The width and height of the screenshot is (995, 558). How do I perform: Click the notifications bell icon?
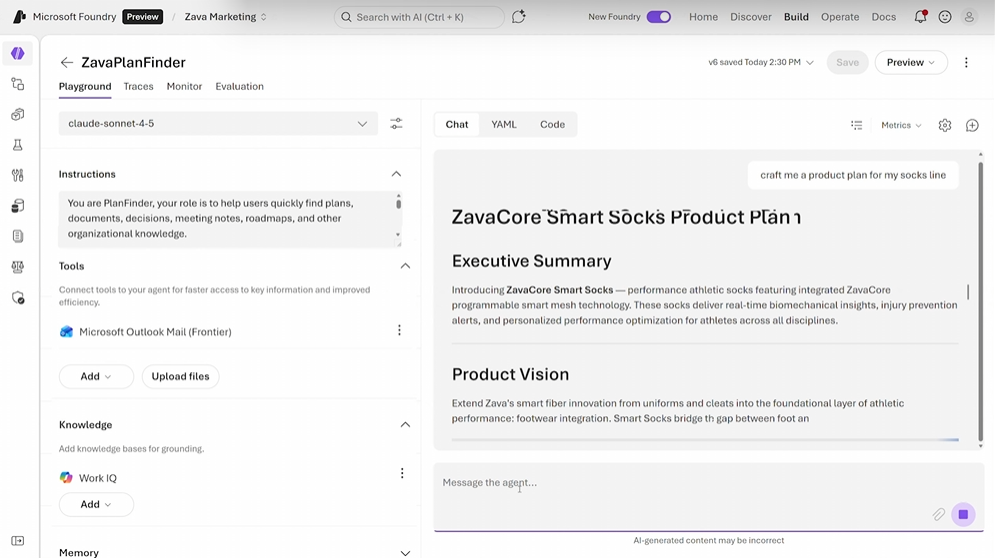click(920, 17)
